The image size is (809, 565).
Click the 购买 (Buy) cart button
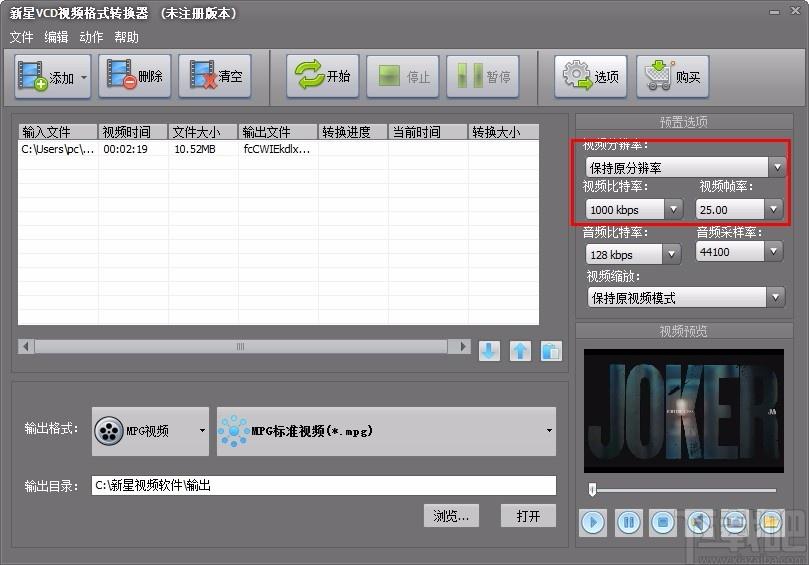click(x=673, y=76)
